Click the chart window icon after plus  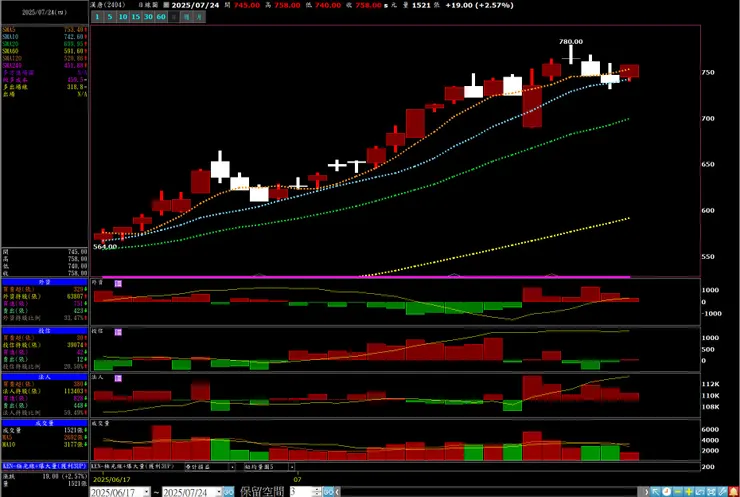700,491
